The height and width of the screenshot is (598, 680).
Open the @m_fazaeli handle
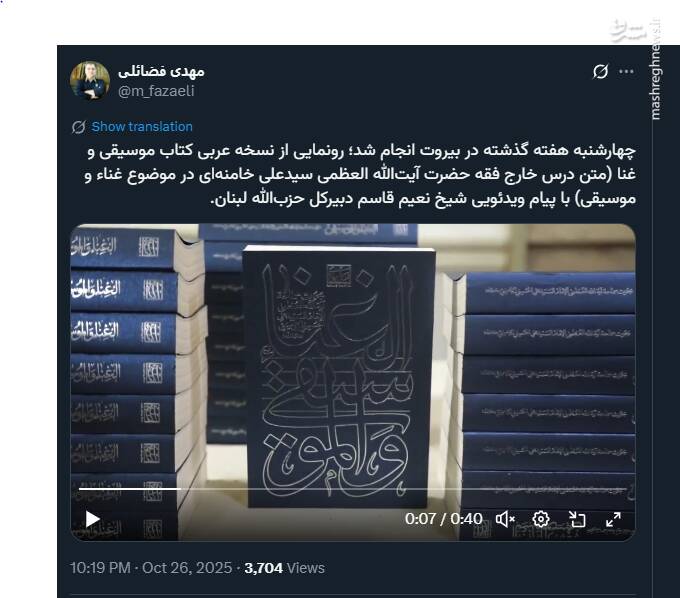(x=156, y=91)
